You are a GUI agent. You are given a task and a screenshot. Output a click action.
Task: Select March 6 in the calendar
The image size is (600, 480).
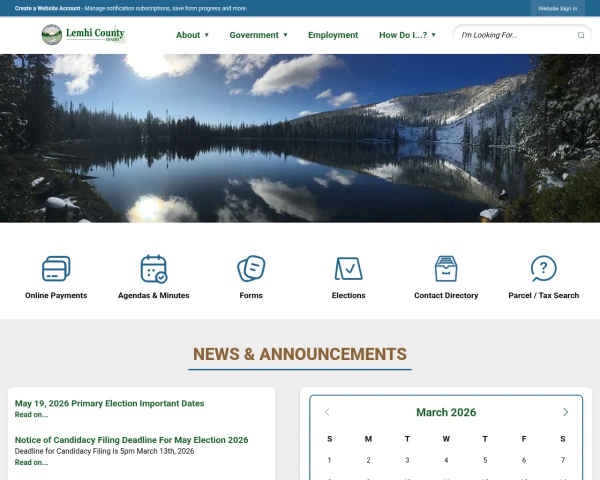(x=524, y=460)
